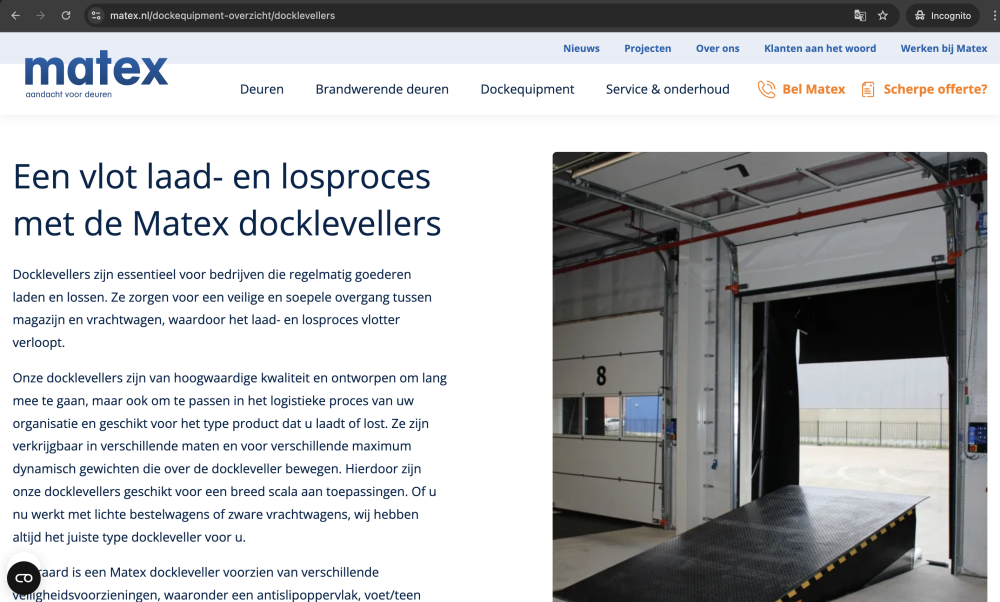Screen dimensions: 1000x602
Task: Click the orange phone icon
Action: (767, 89)
